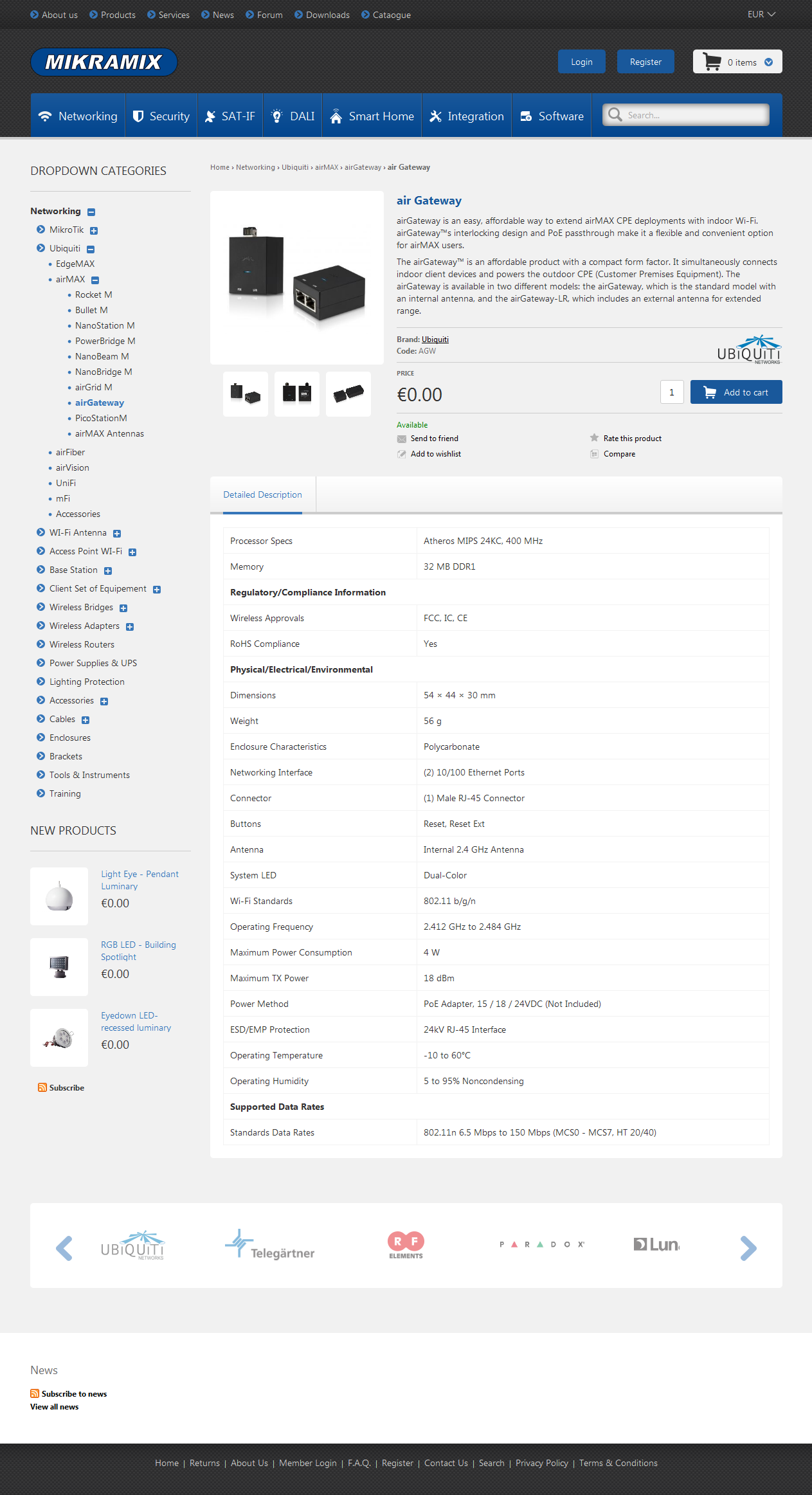Click the Add to wishlist icon
Viewport: 812px width, 1495px height.
click(402, 455)
